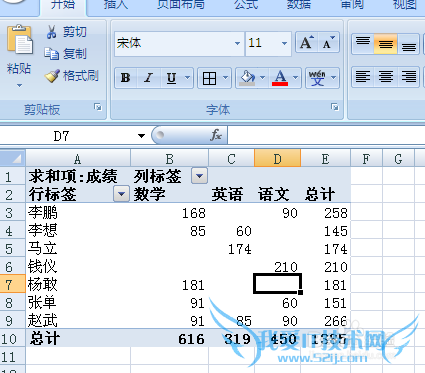
Task: Open 公式 tab
Action: click(246, 5)
